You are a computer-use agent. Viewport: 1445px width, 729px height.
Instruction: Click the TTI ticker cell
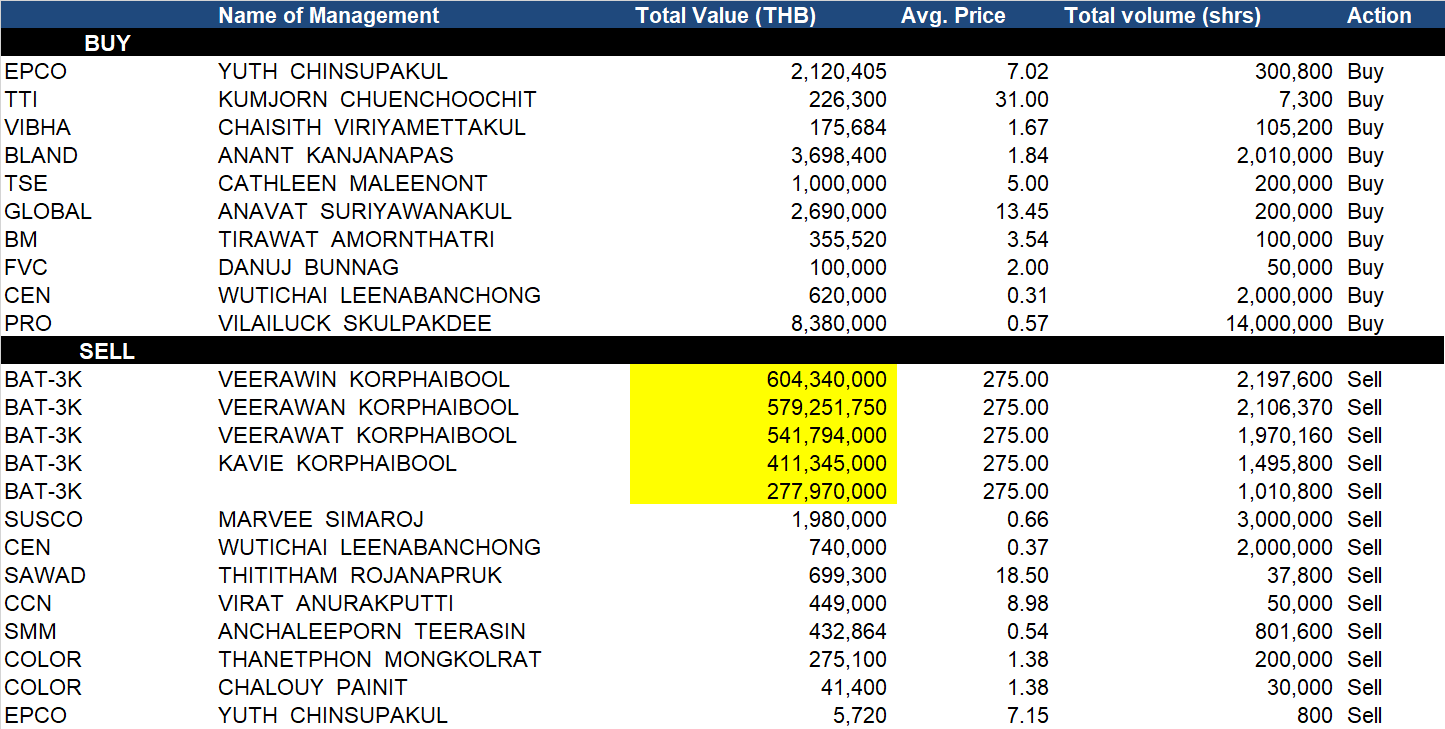(22, 99)
